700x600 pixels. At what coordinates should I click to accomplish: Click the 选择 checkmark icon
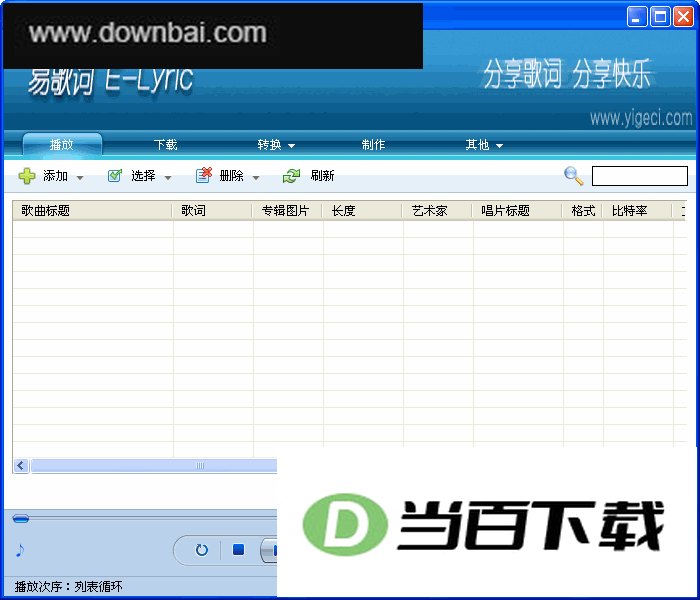[115, 176]
